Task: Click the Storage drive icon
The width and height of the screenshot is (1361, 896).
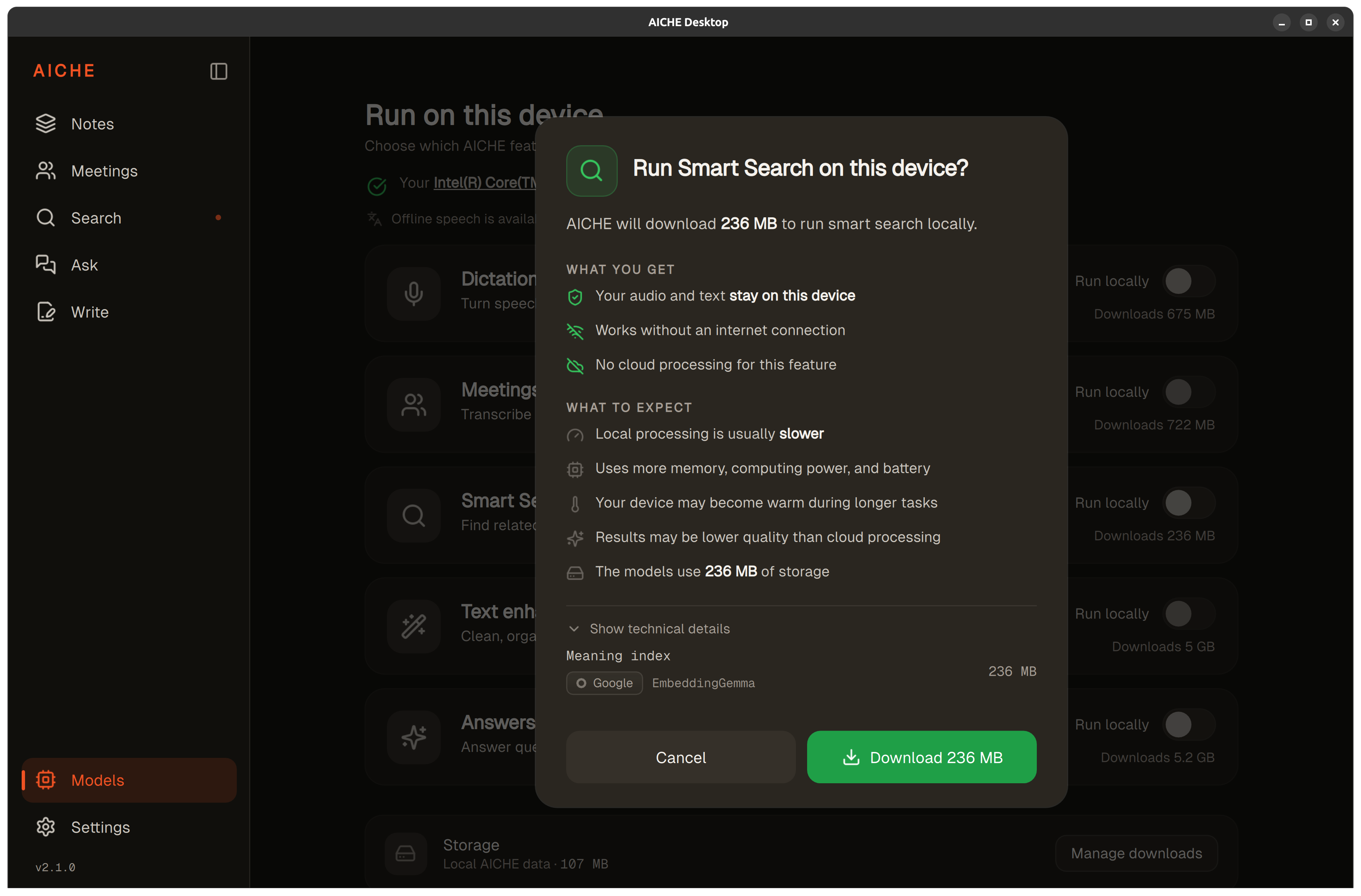Action: tap(406, 854)
